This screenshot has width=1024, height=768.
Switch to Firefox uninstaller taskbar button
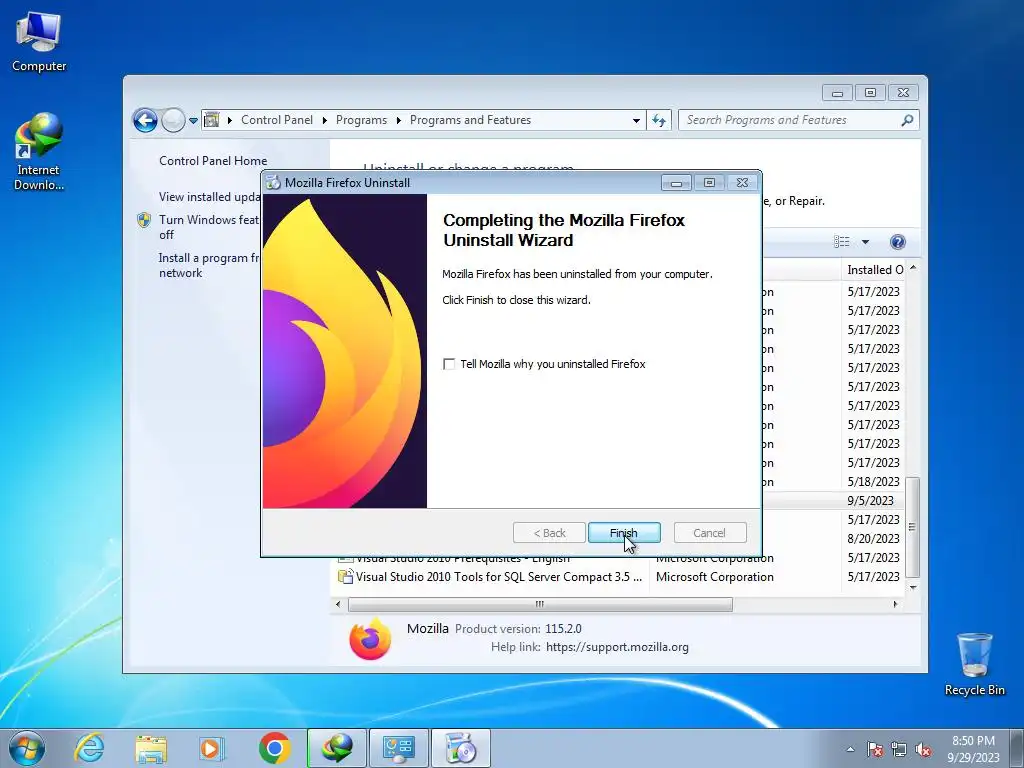(x=460, y=748)
